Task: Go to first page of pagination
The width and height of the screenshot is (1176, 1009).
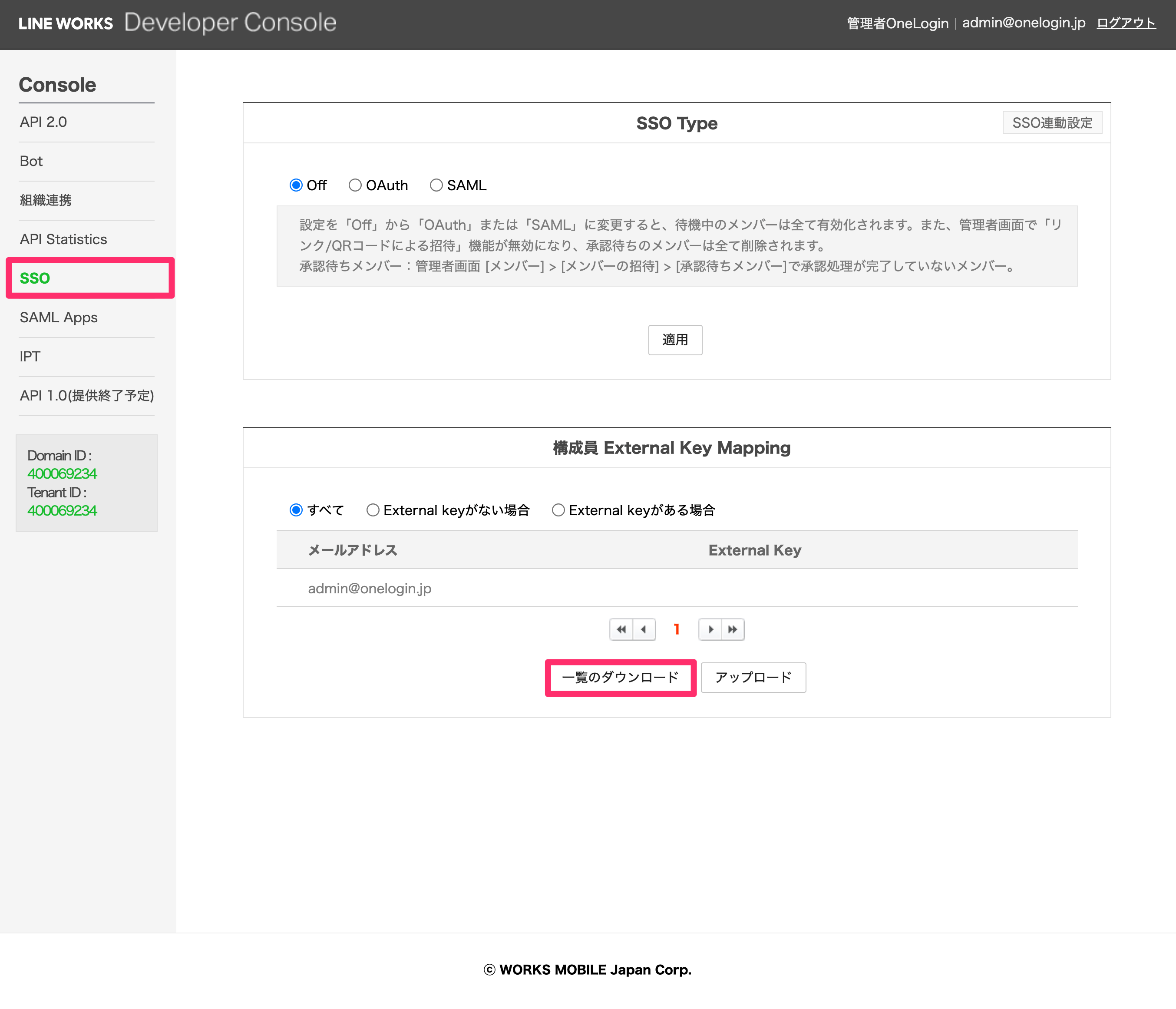Action: [x=621, y=629]
